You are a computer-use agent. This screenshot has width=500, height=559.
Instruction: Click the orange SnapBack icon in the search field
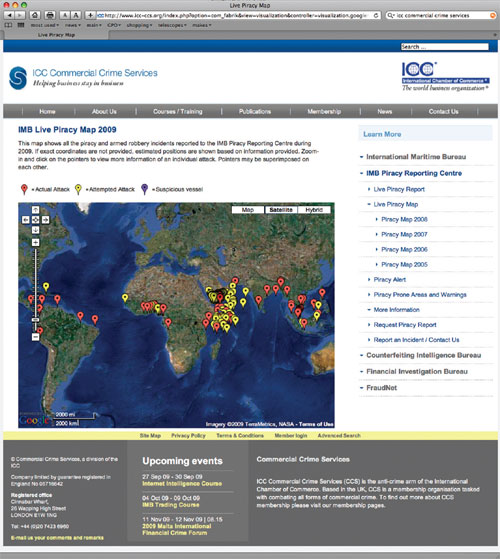coord(493,16)
